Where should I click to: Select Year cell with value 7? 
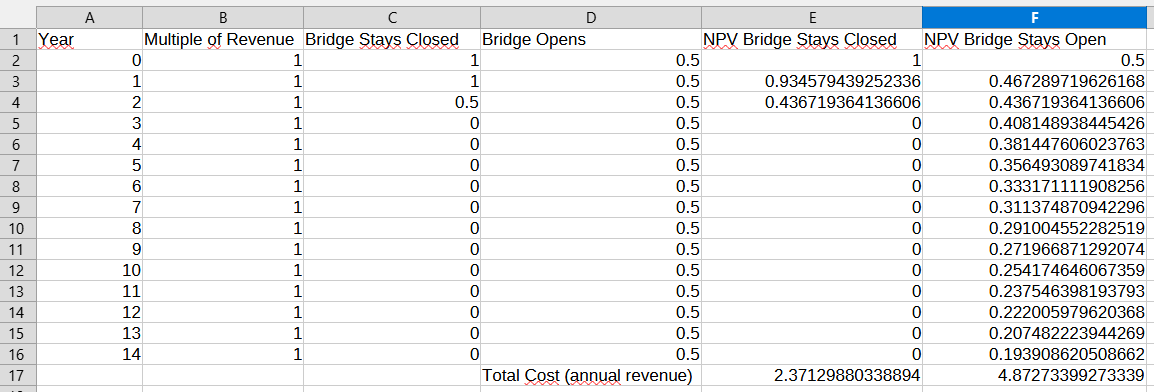click(89, 207)
